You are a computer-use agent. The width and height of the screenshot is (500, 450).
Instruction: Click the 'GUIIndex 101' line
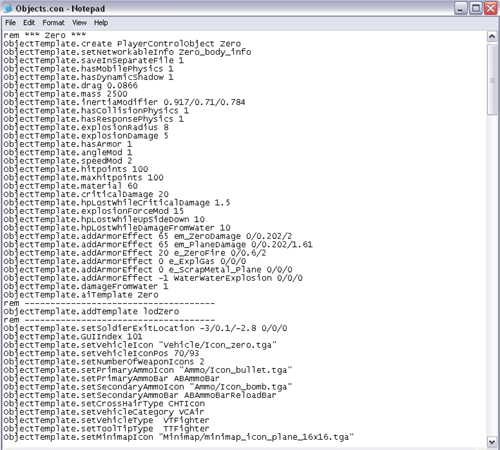point(73,336)
